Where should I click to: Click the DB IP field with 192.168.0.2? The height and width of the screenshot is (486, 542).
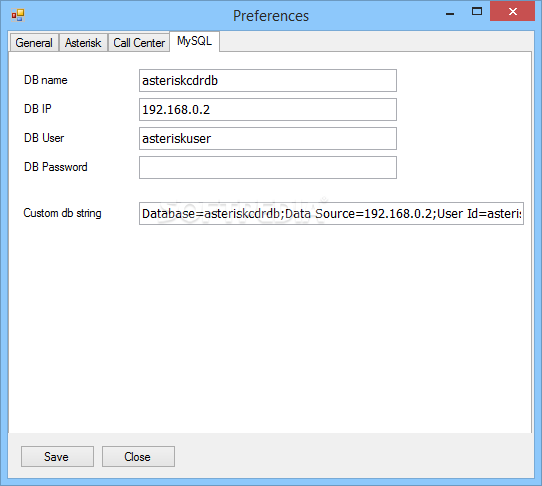(268, 110)
